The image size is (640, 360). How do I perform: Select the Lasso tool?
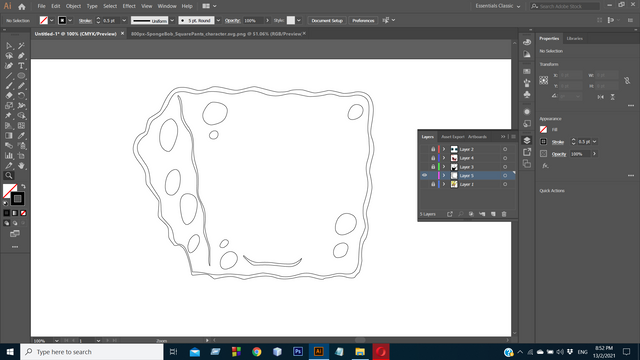click(9, 56)
